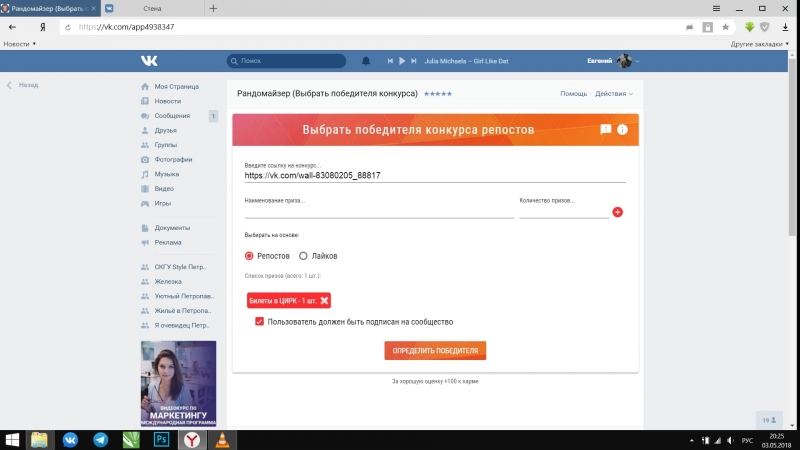Expand the Евгений profile menu
This screenshot has width=800, height=450.
coord(613,61)
